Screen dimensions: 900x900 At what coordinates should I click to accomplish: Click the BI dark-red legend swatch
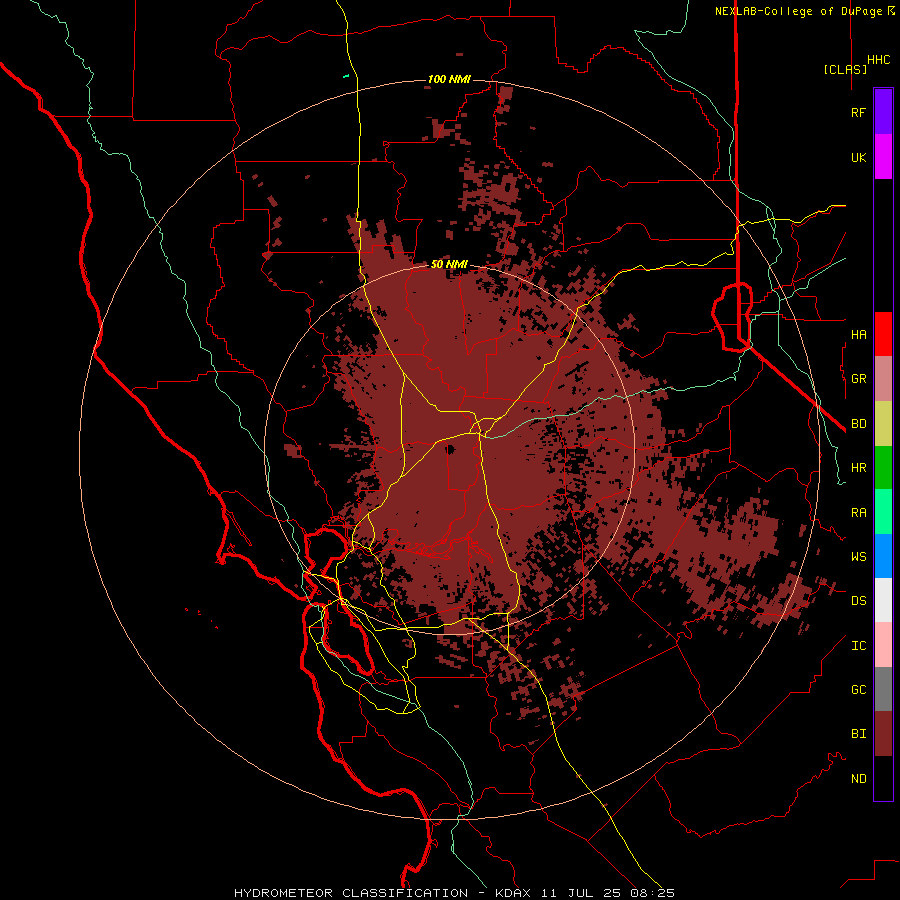point(883,734)
